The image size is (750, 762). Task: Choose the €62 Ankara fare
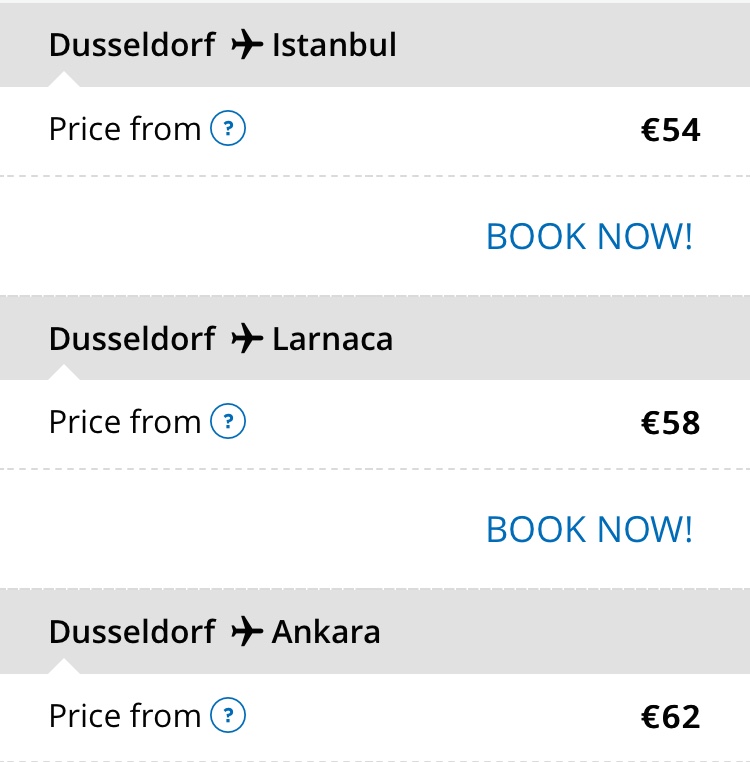click(670, 717)
